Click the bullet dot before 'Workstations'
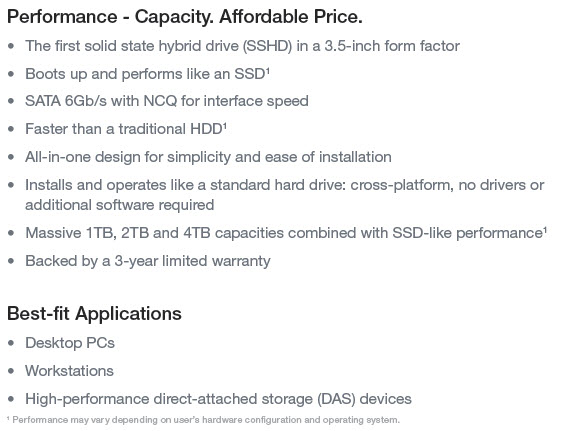 (11, 371)
